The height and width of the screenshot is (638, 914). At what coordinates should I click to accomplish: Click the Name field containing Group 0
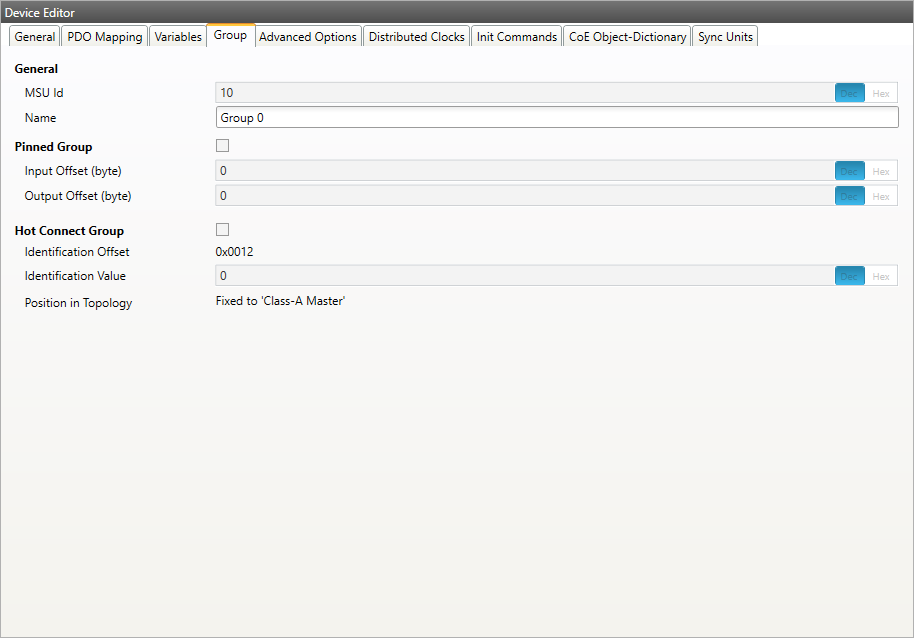556,118
